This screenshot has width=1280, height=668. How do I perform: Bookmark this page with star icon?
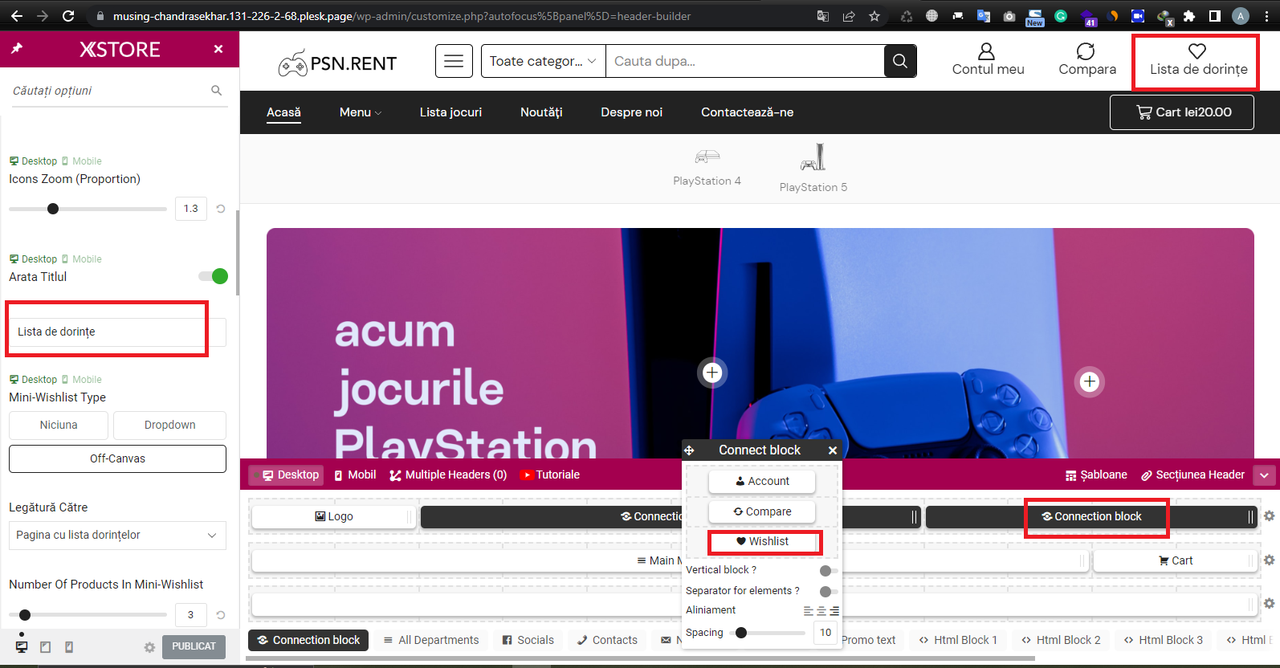(874, 16)
